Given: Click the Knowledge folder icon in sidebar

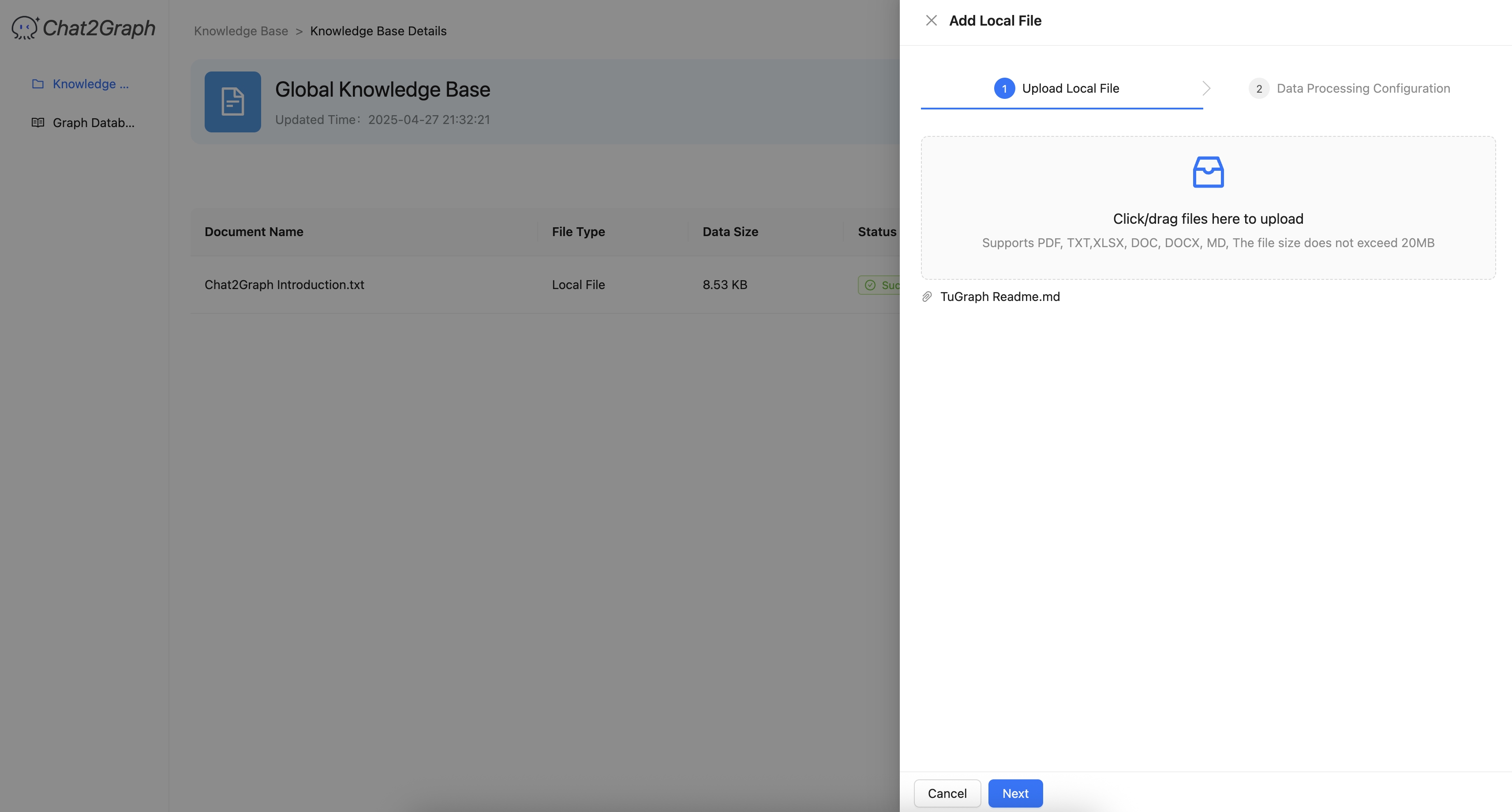Looking at the screenshot, I should point(37,84).
